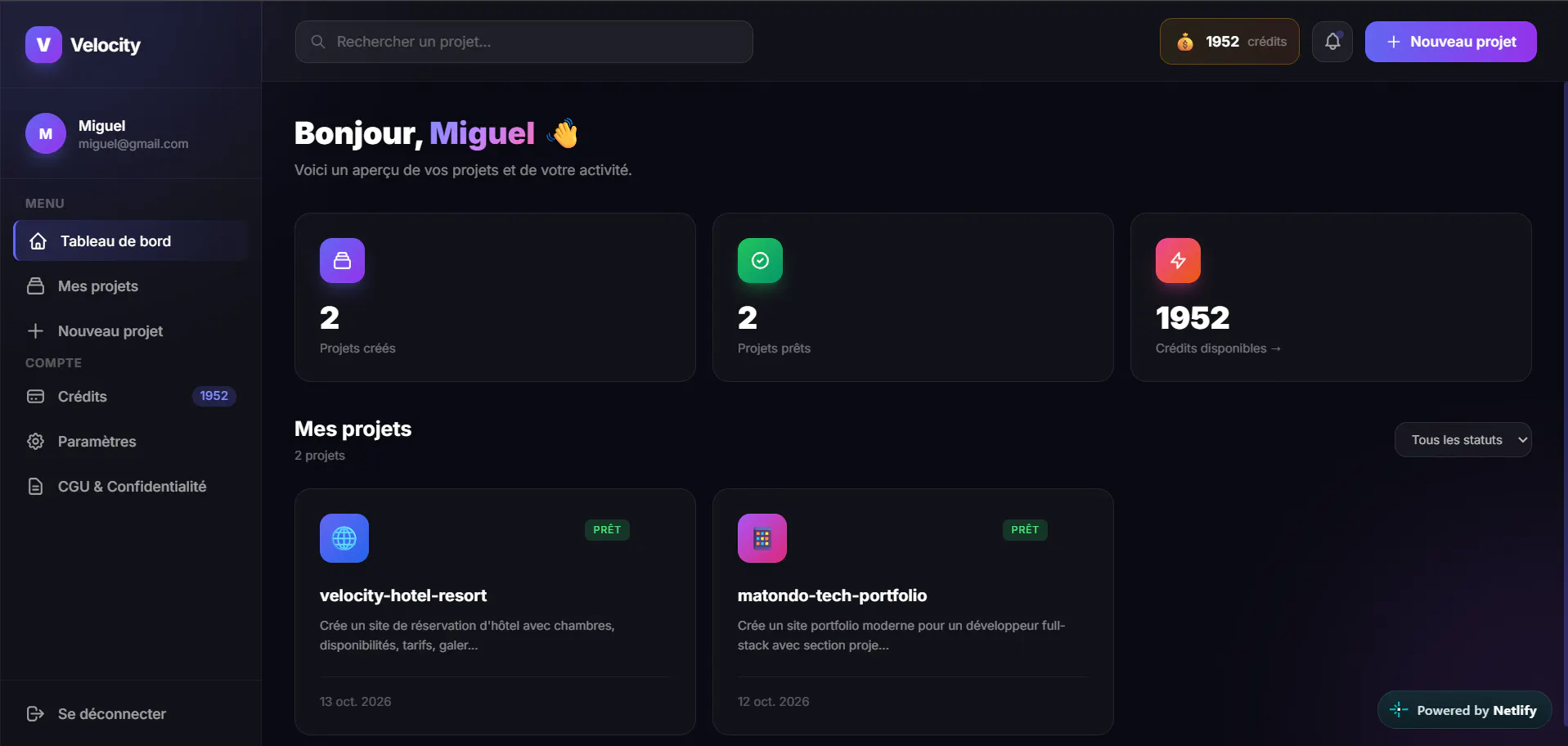Viewport: 1568px width, 746px height.
Task: Click the purple Nouveau projet button
Action: pos(1450,42)
